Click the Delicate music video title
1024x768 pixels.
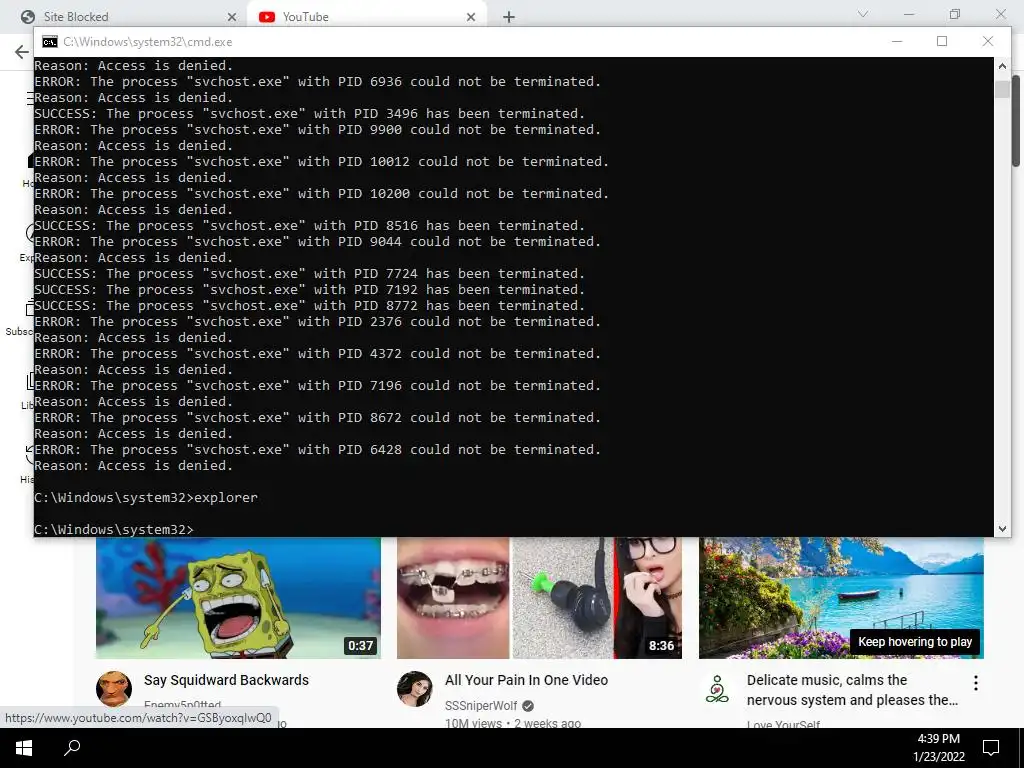click(x=852, y=690)
